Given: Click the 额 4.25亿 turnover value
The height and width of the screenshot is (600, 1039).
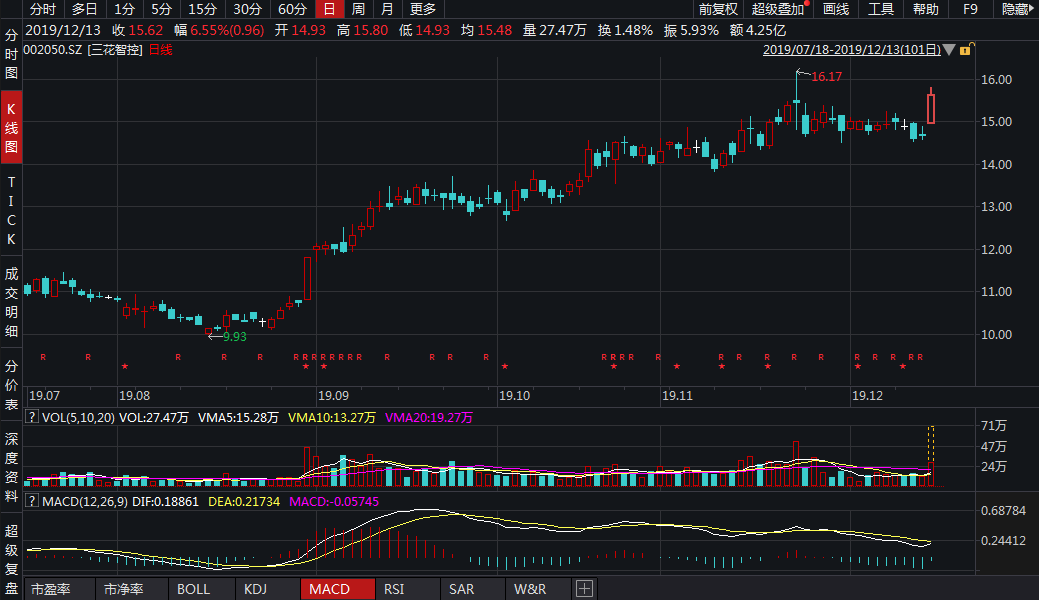Looking at the screenshot, I should (757, 30).
